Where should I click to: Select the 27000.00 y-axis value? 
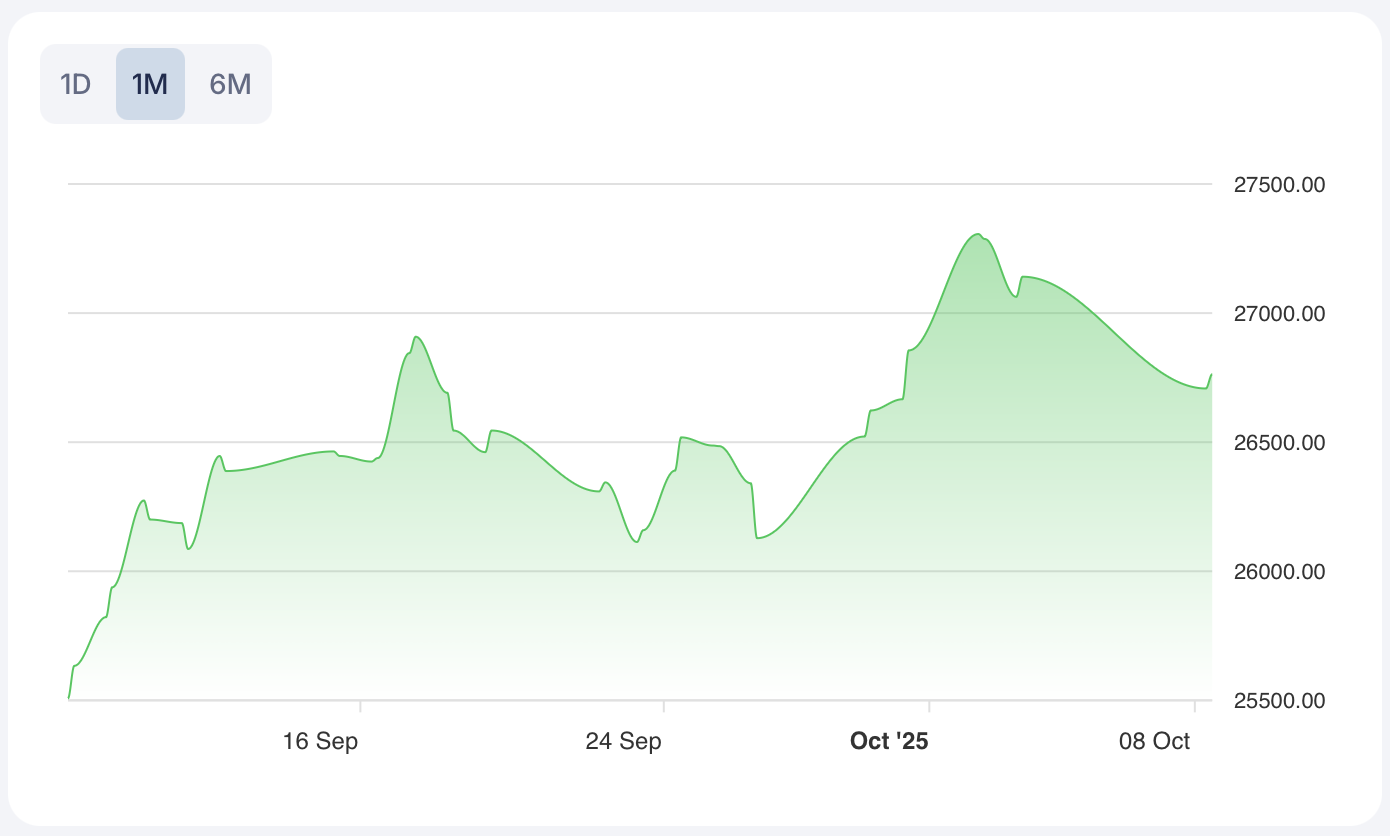[1279, 314]
